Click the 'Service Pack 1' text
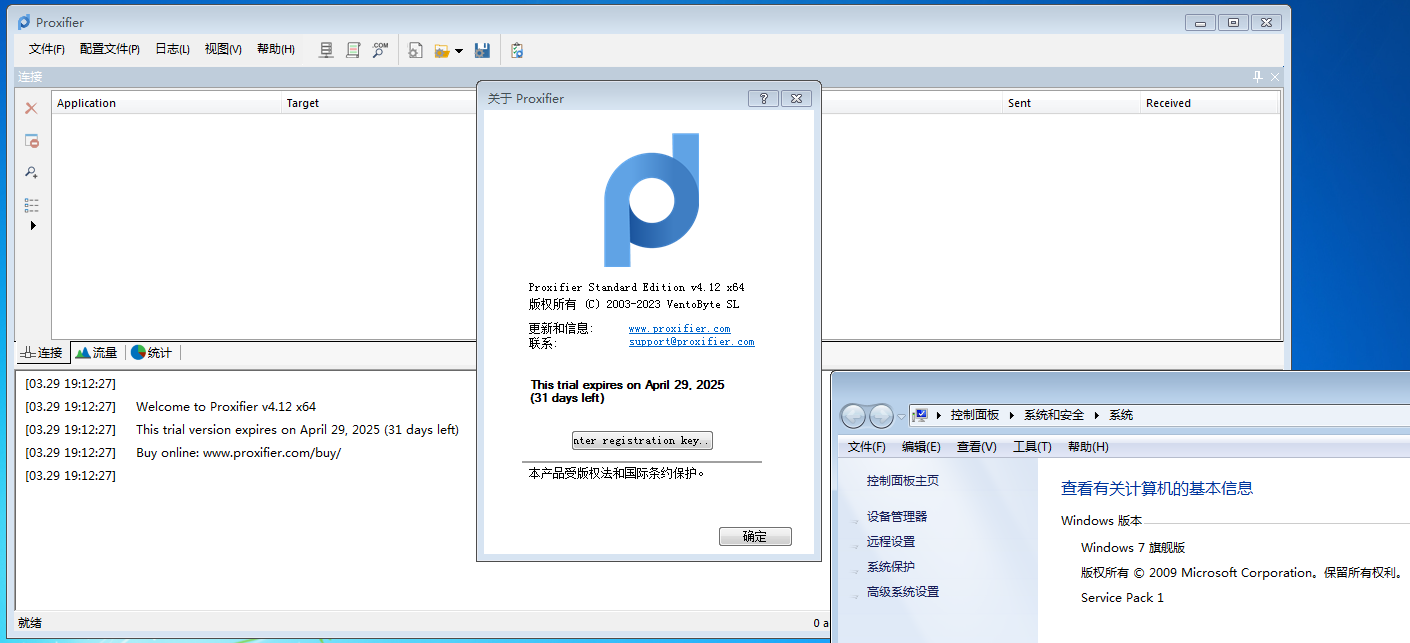This screenshot has height=643, width=1410. tap(1122, 598)
